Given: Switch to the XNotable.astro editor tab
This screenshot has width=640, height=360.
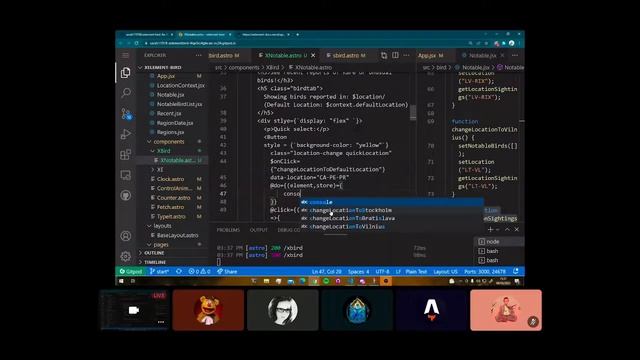Looking at the screenshot, I should point(282,55).
